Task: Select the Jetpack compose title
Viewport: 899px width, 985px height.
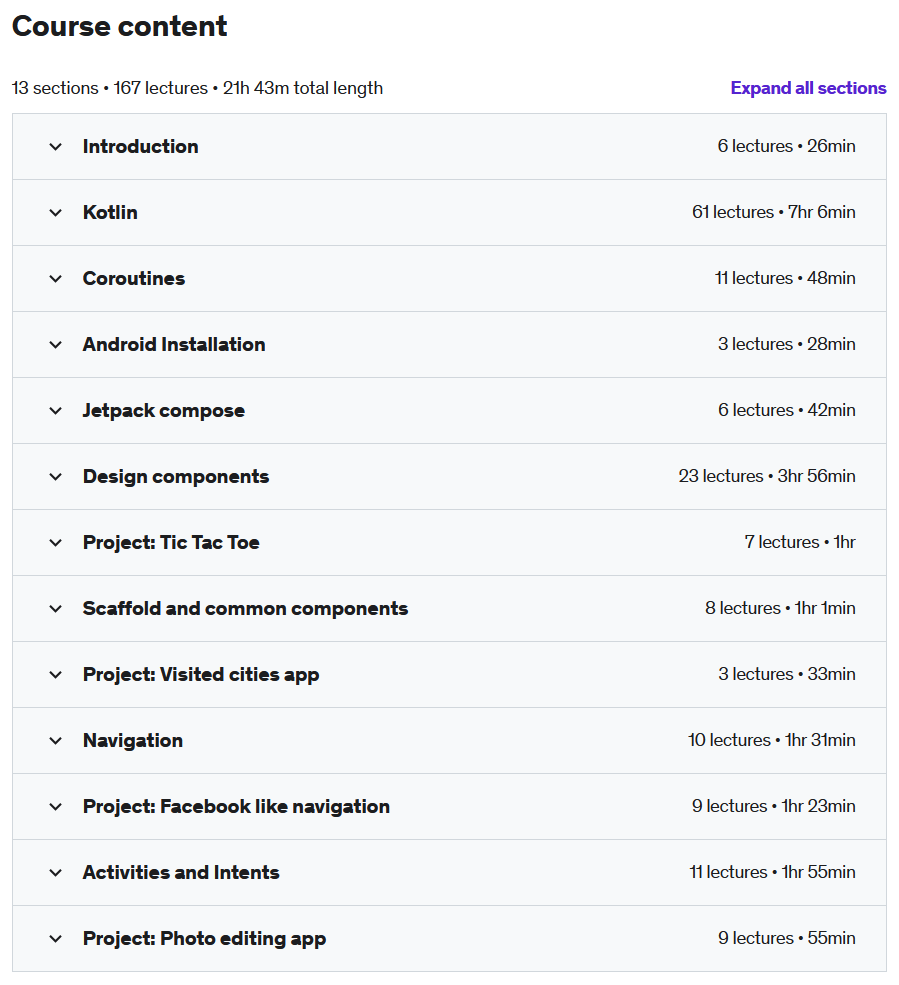Action: (164, 410)
